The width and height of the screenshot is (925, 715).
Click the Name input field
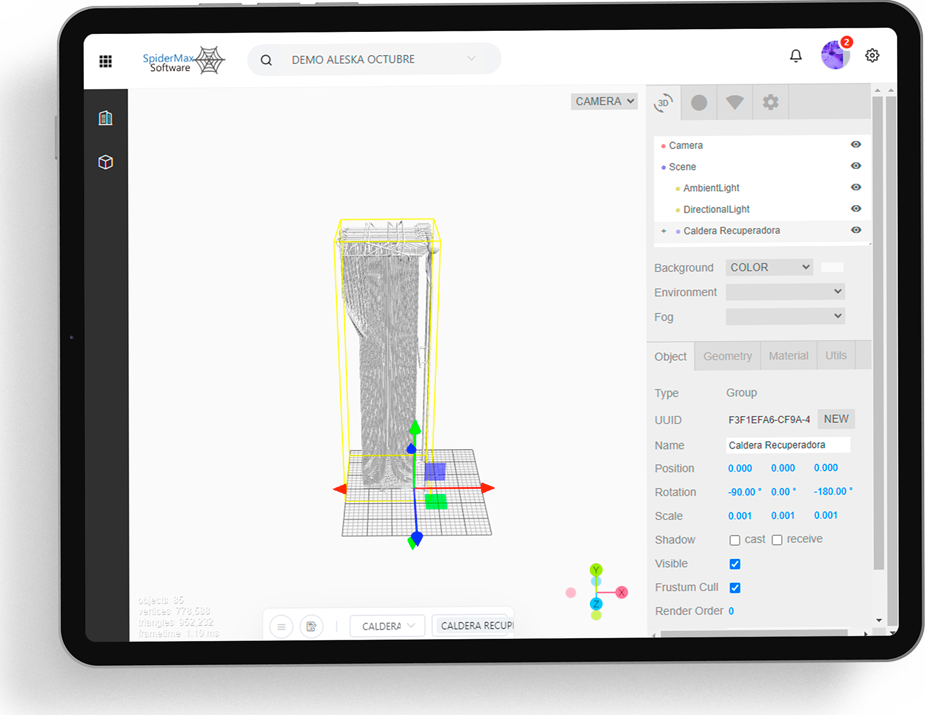788,445
